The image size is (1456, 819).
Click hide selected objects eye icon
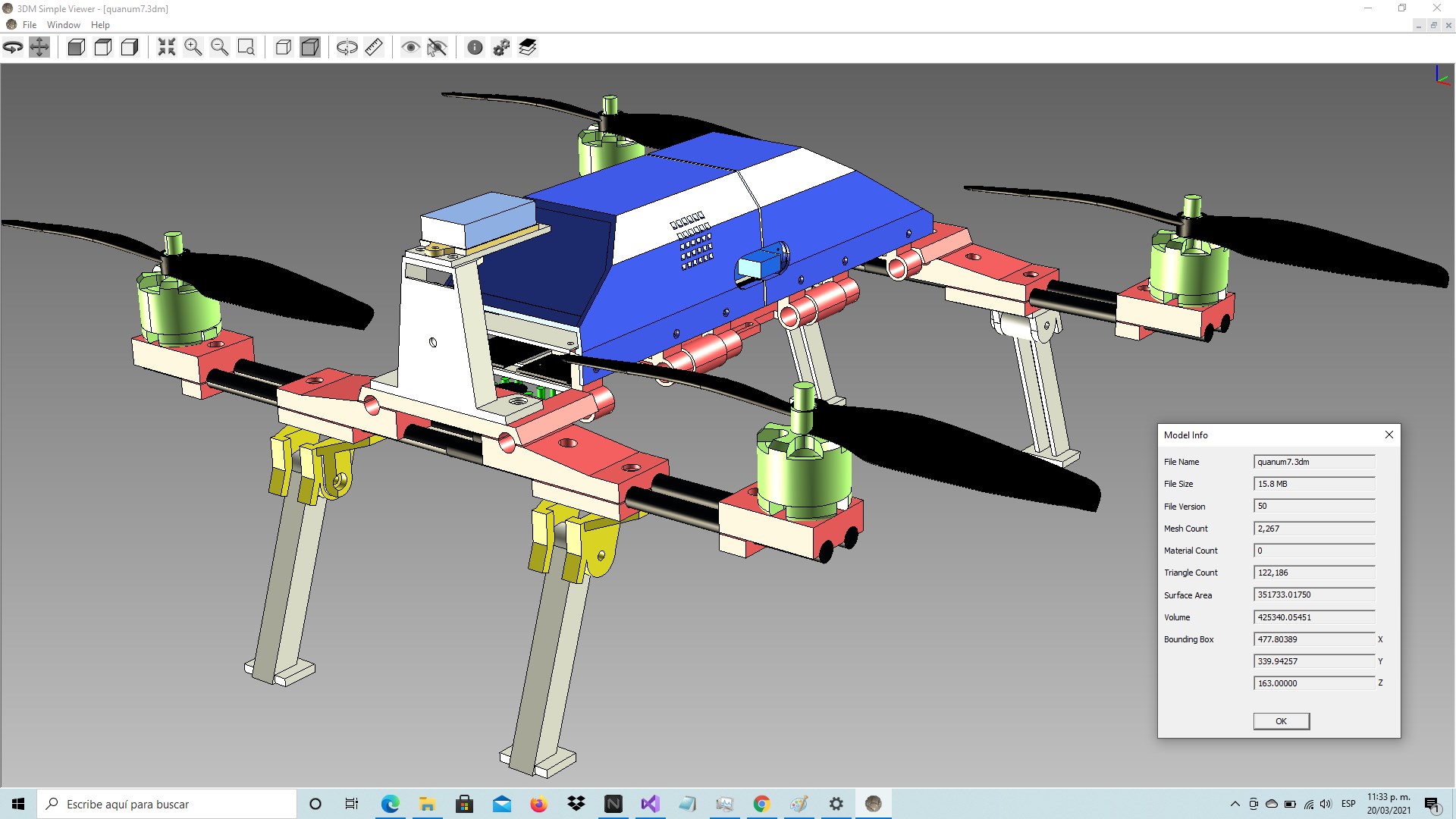[437, 48]
